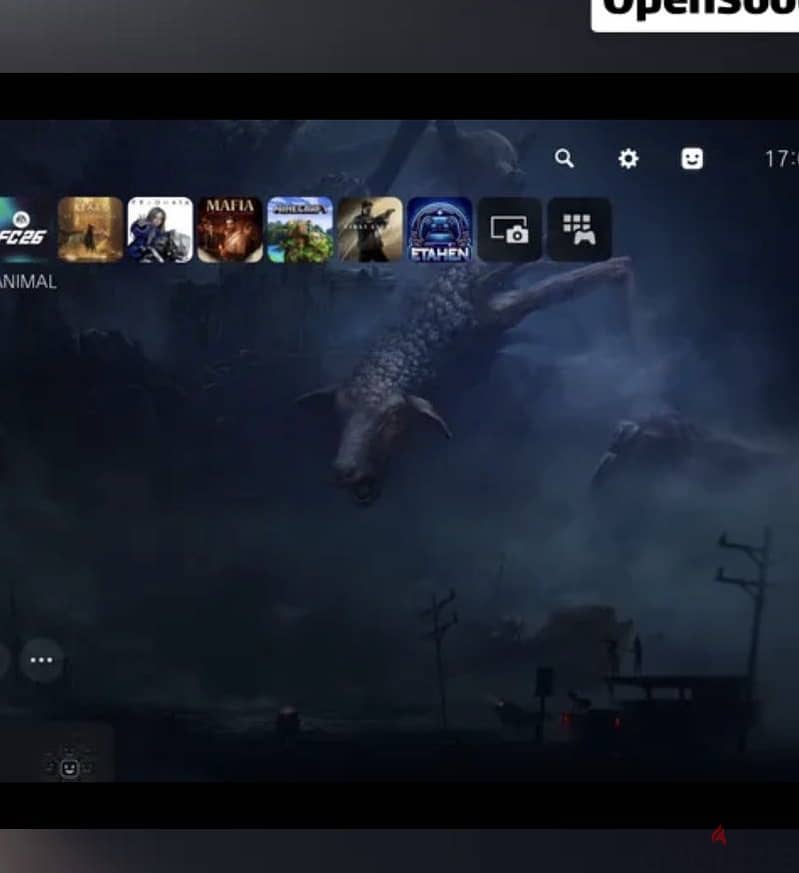799x873 pixels.
Task: Open the Settings gear icon
Action: point(628,159)
